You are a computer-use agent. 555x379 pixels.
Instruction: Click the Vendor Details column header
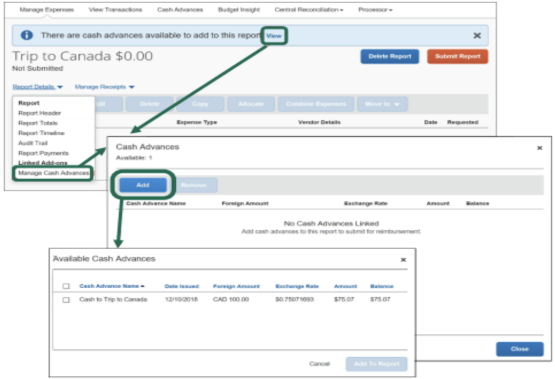click(x=319, y=122)
